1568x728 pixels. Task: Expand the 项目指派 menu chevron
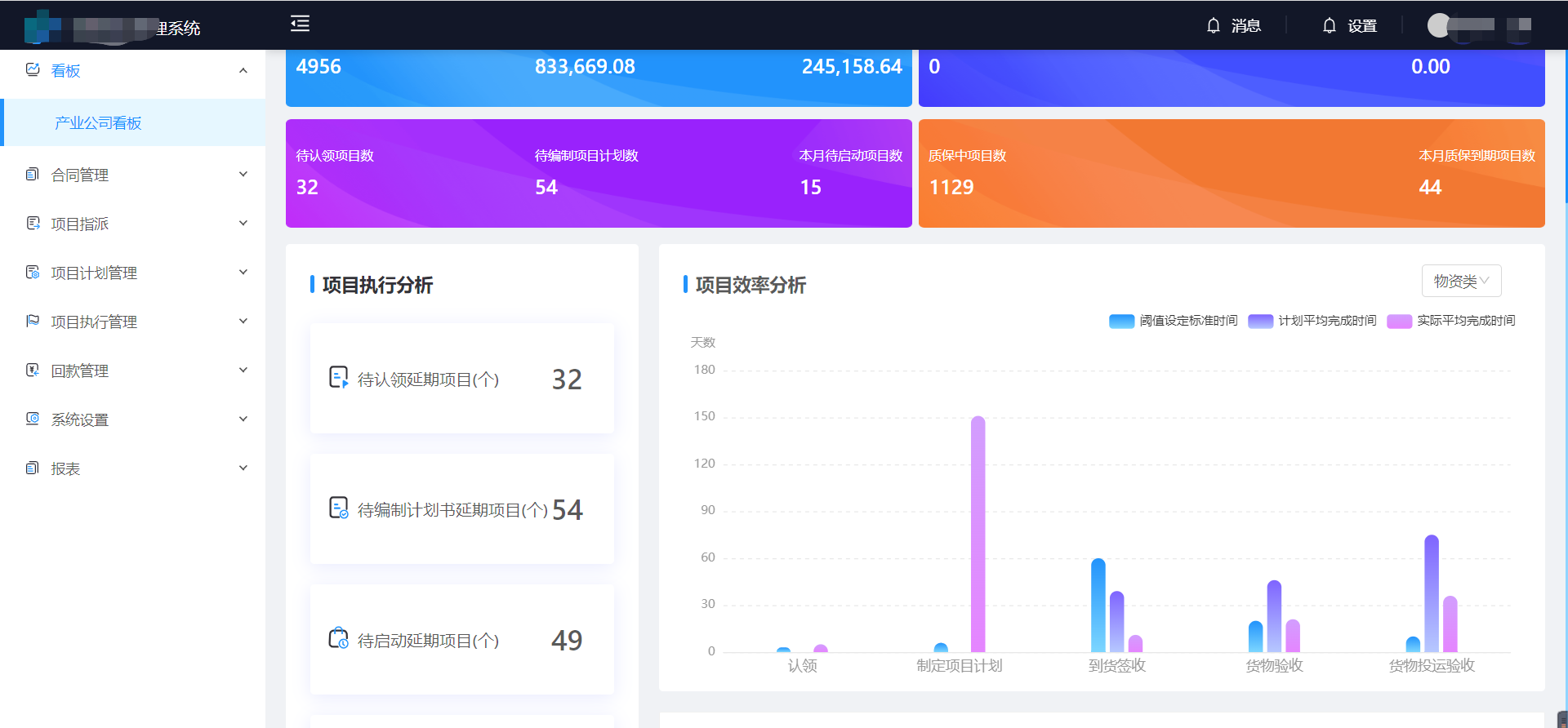pyautogui.click(x=243, y=223)
